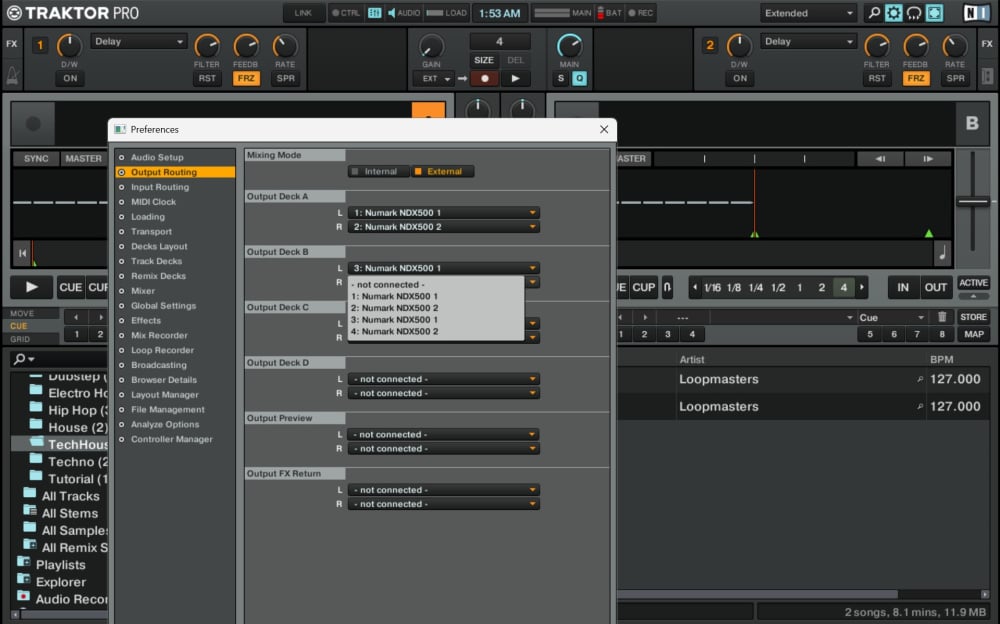The height and width of the screenshot is (624, 1000).
Task: Click the browser search magnifier icon
Action: coord(20,359)
